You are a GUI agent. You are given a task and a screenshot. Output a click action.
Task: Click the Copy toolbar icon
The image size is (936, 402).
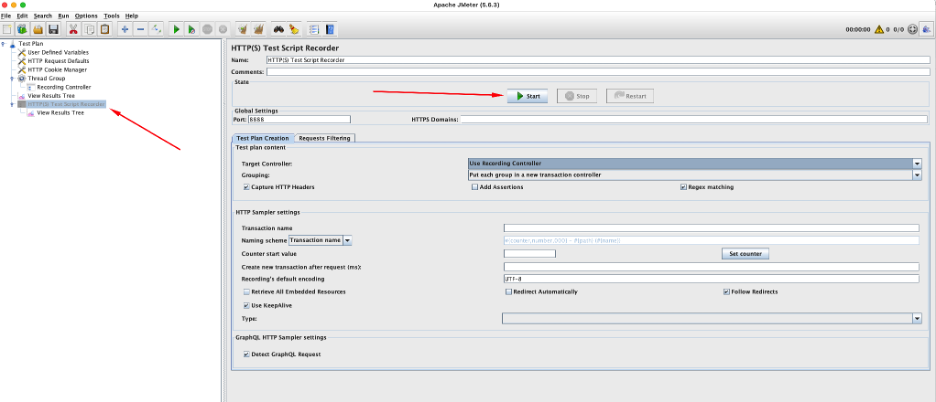89,29
